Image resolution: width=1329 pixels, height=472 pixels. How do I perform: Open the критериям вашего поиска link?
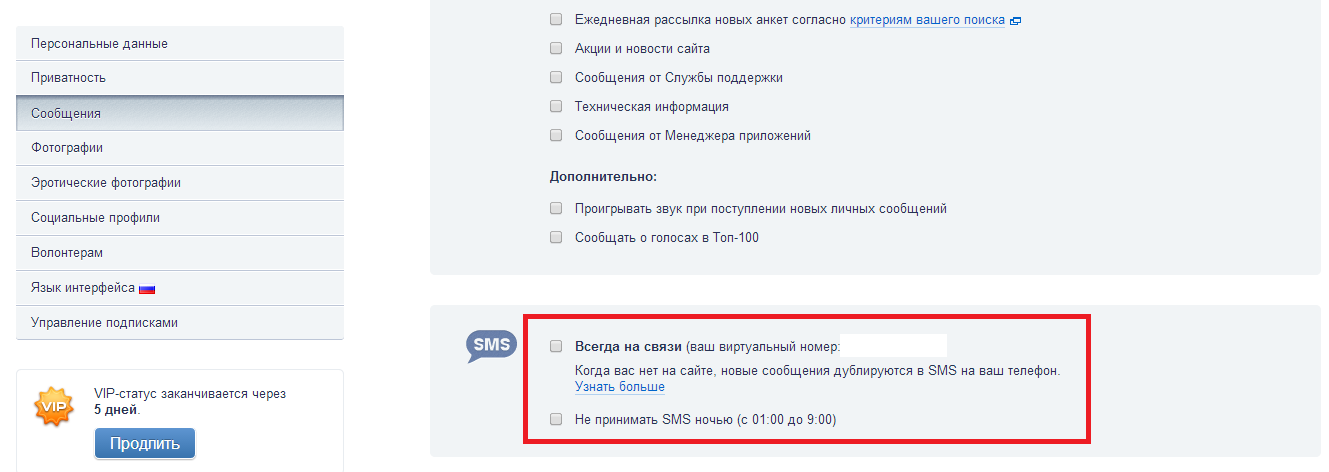tap(928, 20)
